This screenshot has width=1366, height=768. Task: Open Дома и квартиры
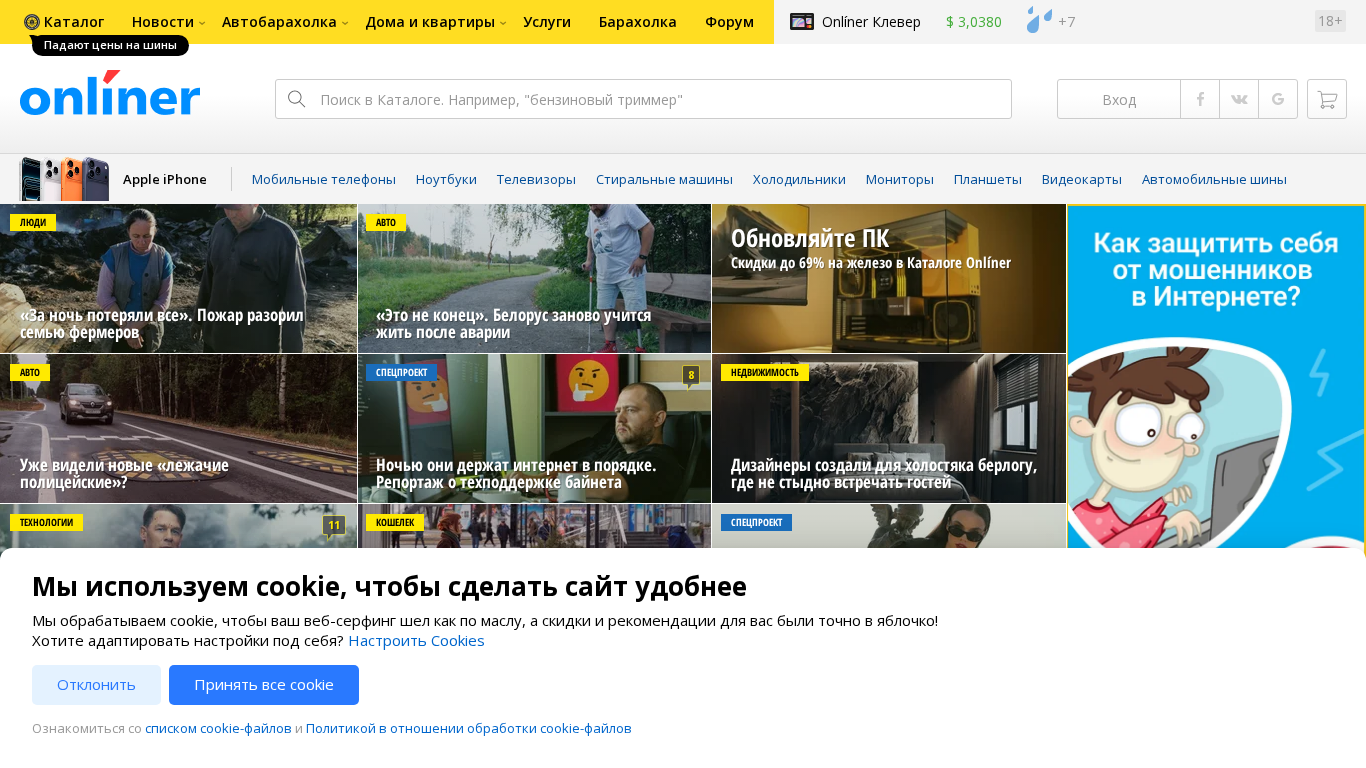click(x=430, y=22)
